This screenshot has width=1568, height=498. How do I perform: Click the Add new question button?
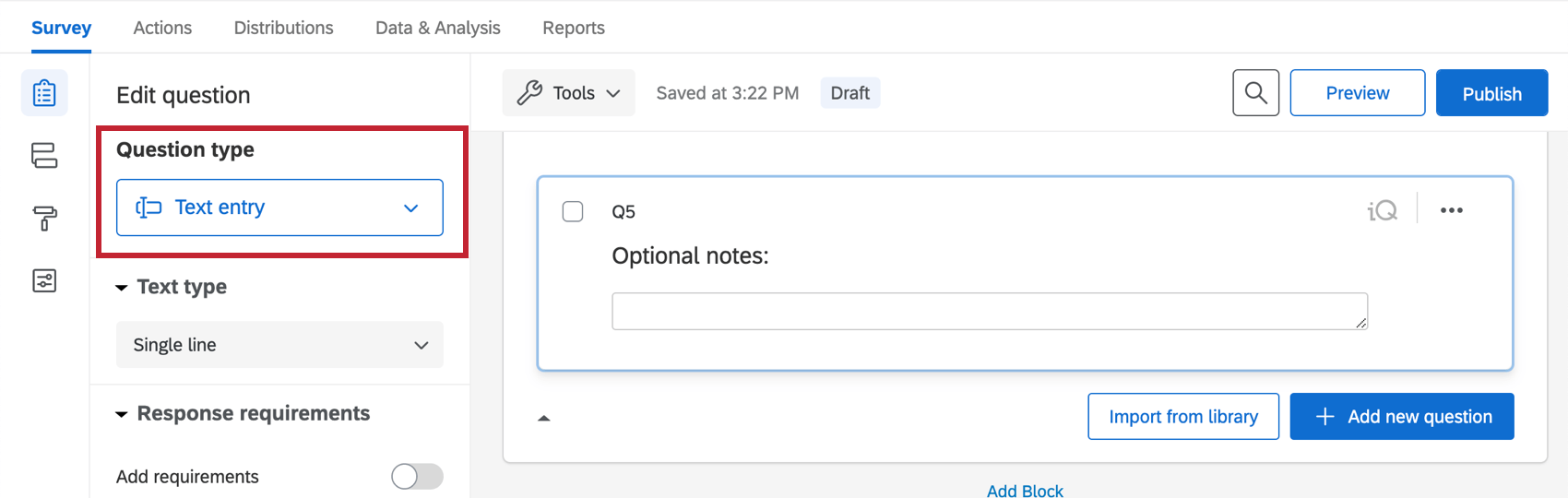[x=1401, y=417]
